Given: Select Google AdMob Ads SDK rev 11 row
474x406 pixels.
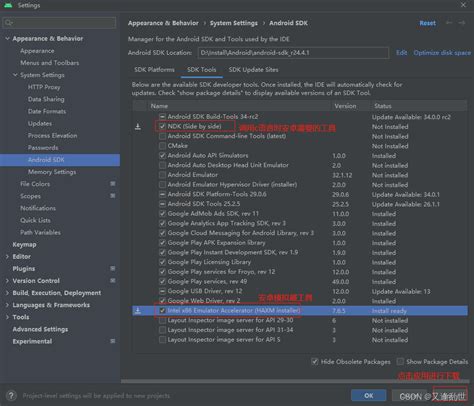Looking at the screenshot, I should pyautogui.click(x=300, y=213).
